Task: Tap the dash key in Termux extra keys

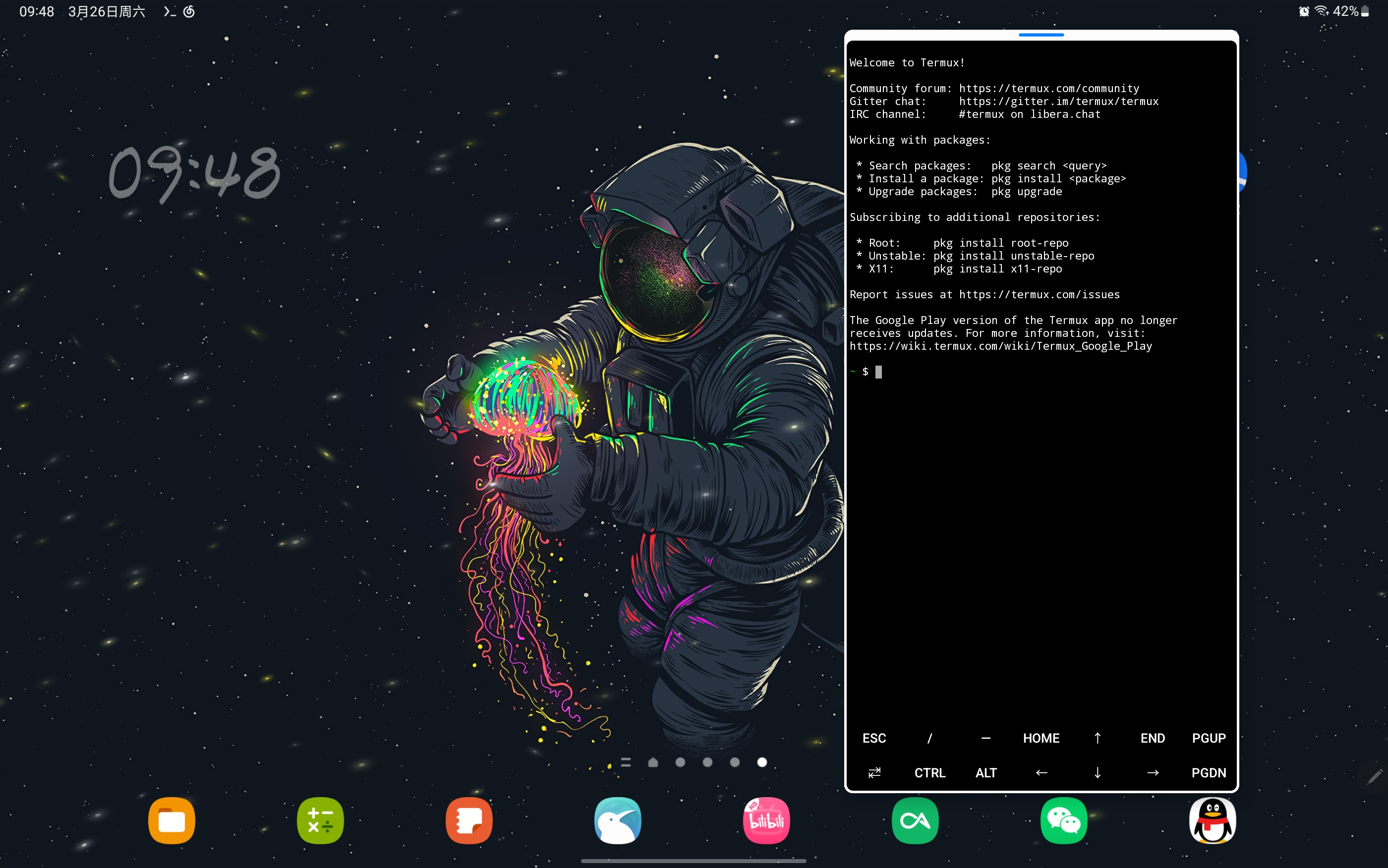Action: (985, 738)
